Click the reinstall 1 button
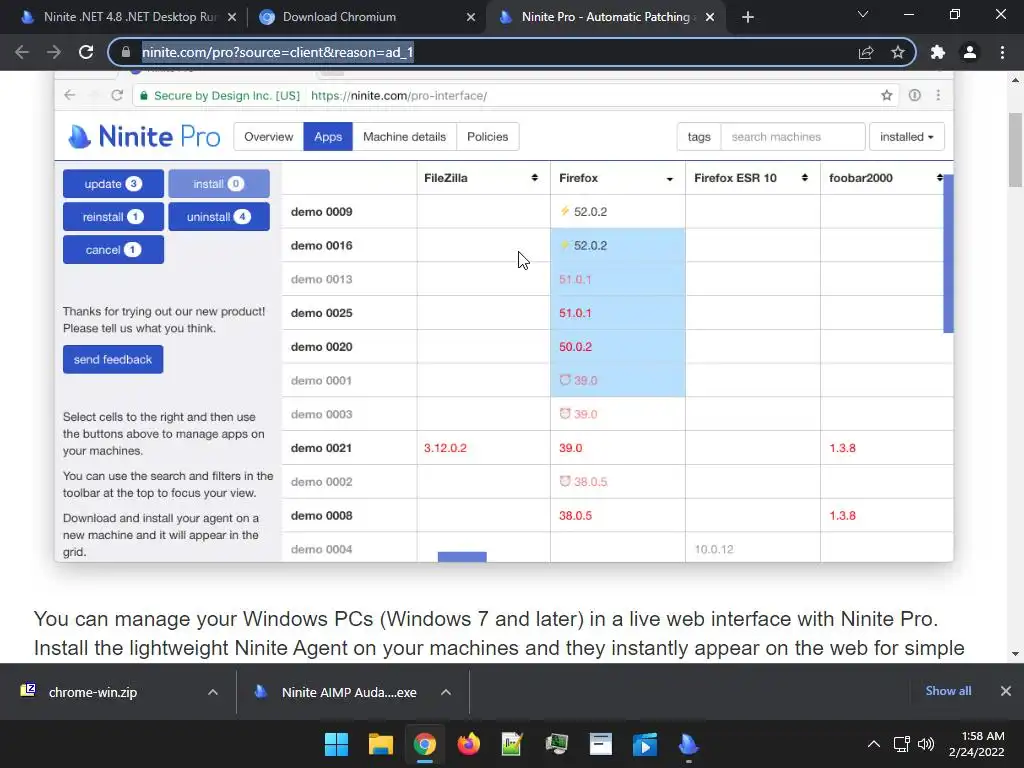This screenshot has width=1024, height=768. [113, 217]
